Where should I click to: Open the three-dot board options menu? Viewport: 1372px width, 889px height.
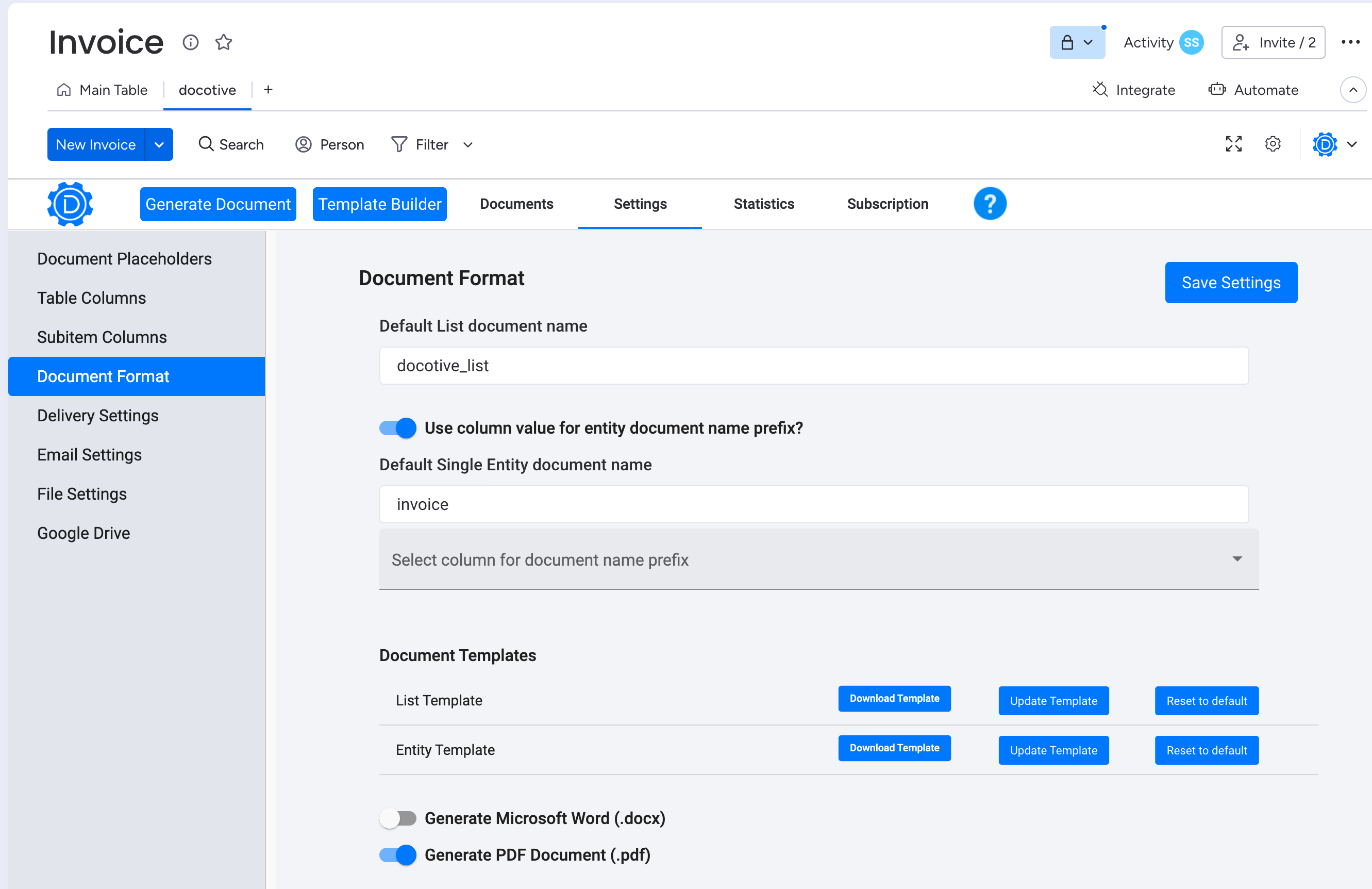(1350, 42)
